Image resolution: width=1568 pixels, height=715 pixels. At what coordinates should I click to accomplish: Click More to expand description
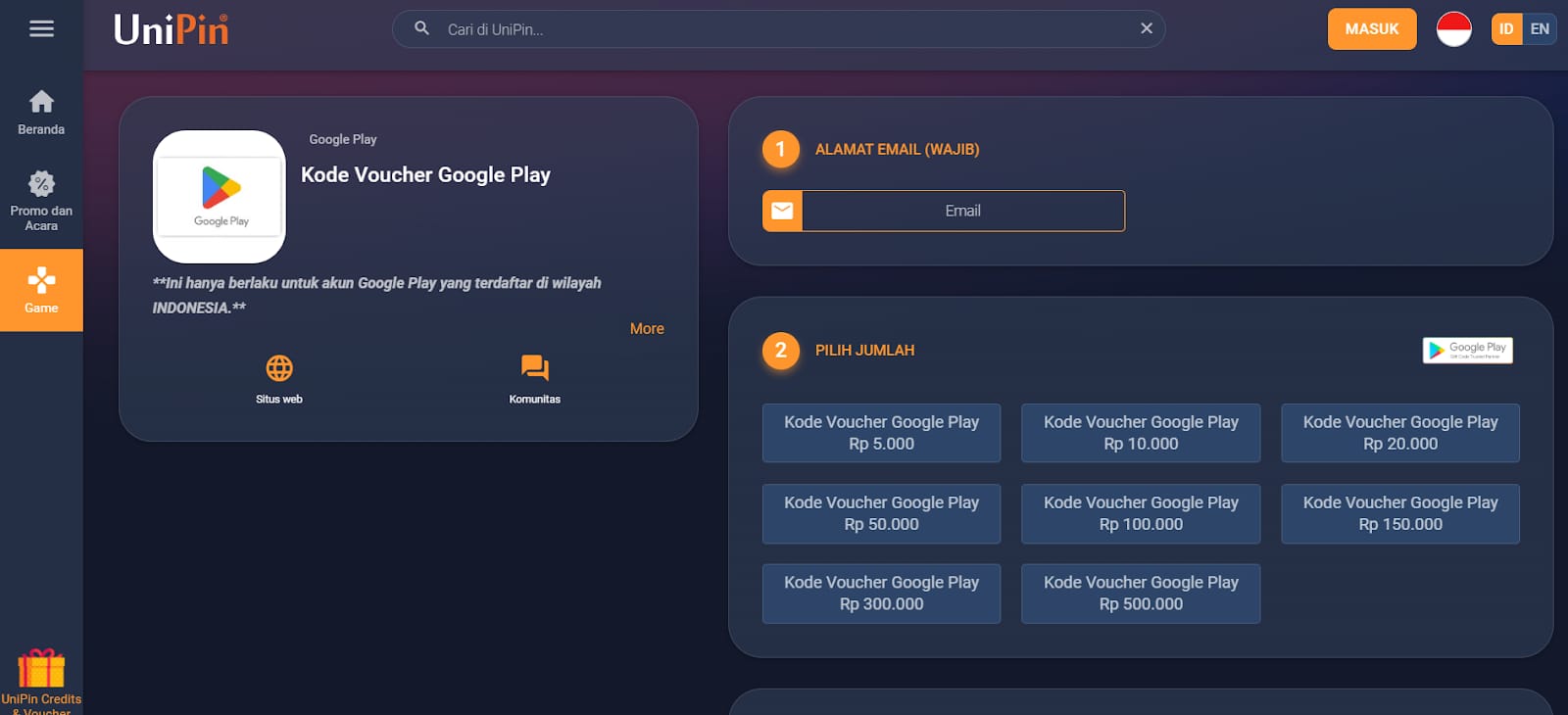point(647,329)
